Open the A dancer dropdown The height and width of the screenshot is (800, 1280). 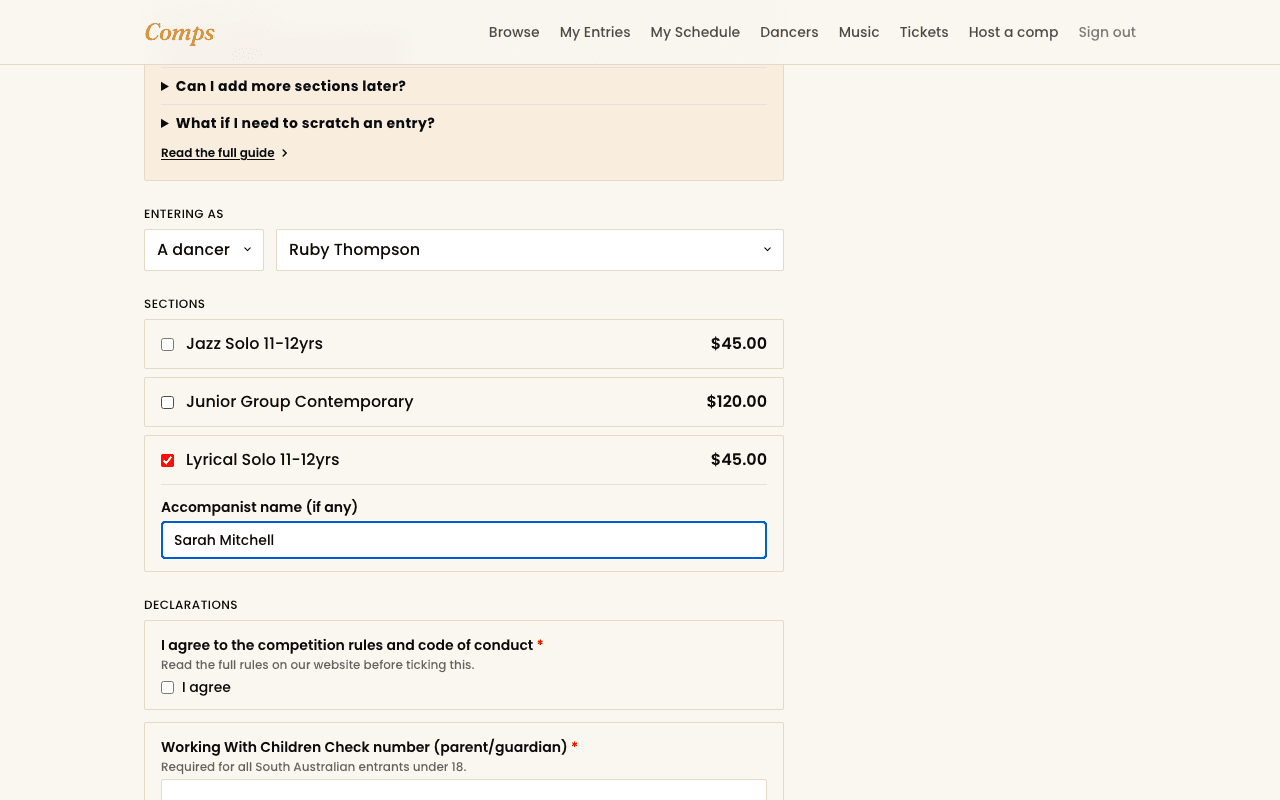point(204,250)
